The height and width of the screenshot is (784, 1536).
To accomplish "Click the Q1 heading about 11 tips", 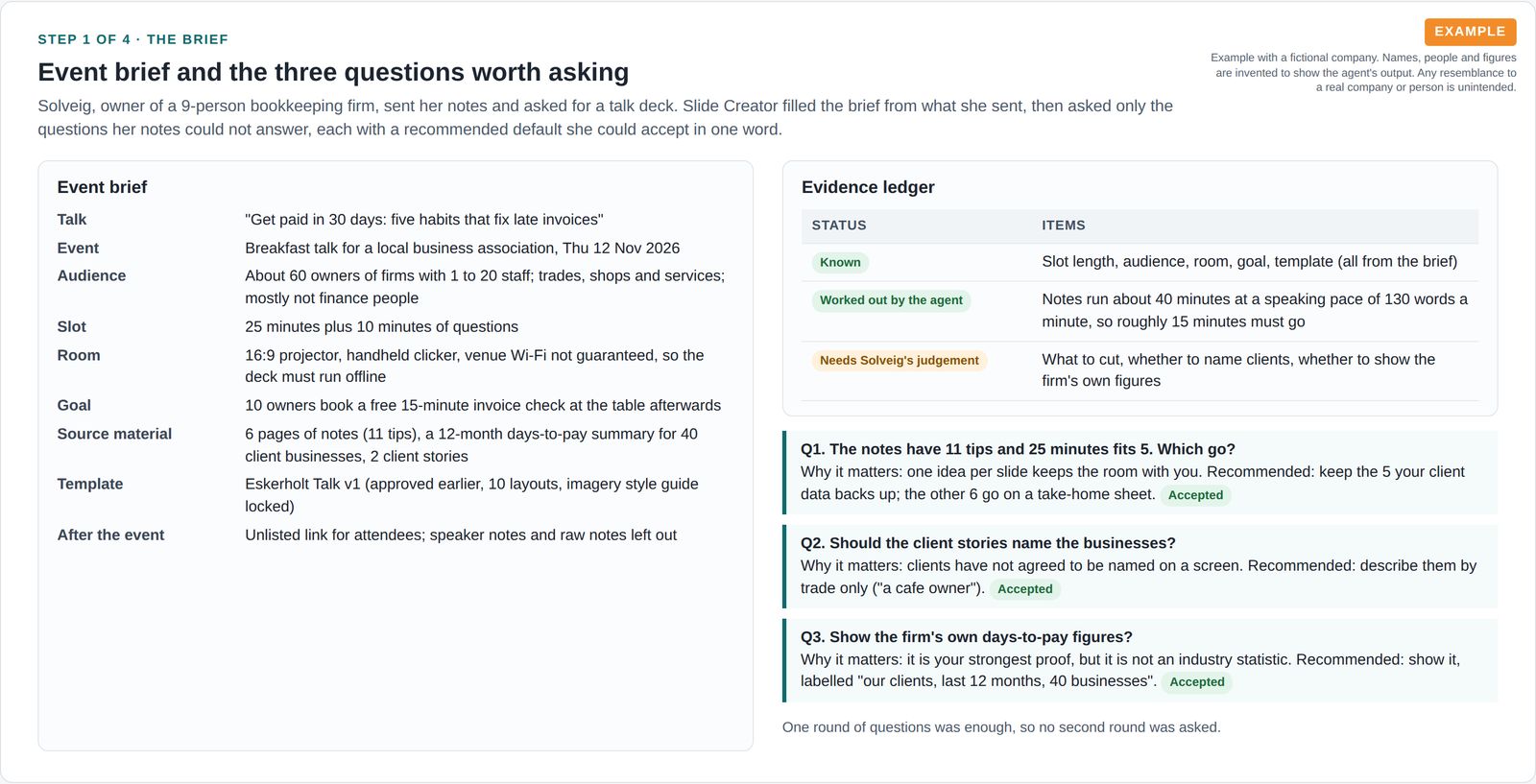I will coord(1018,449).
